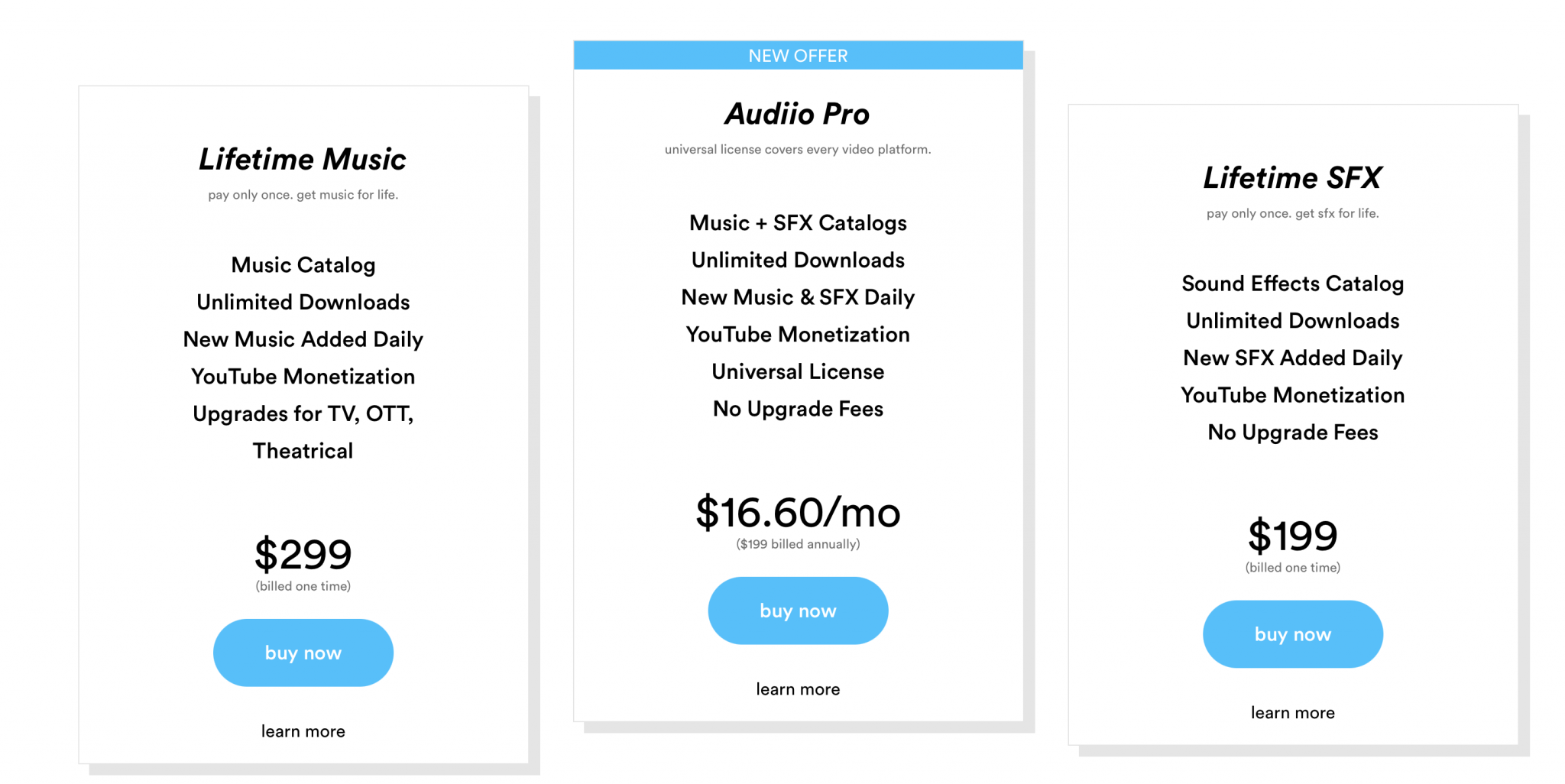Click the Upgrades for TV, OTT text
Screen dimensions: 1565x784
pyautogui.click(x=303, y=414)
